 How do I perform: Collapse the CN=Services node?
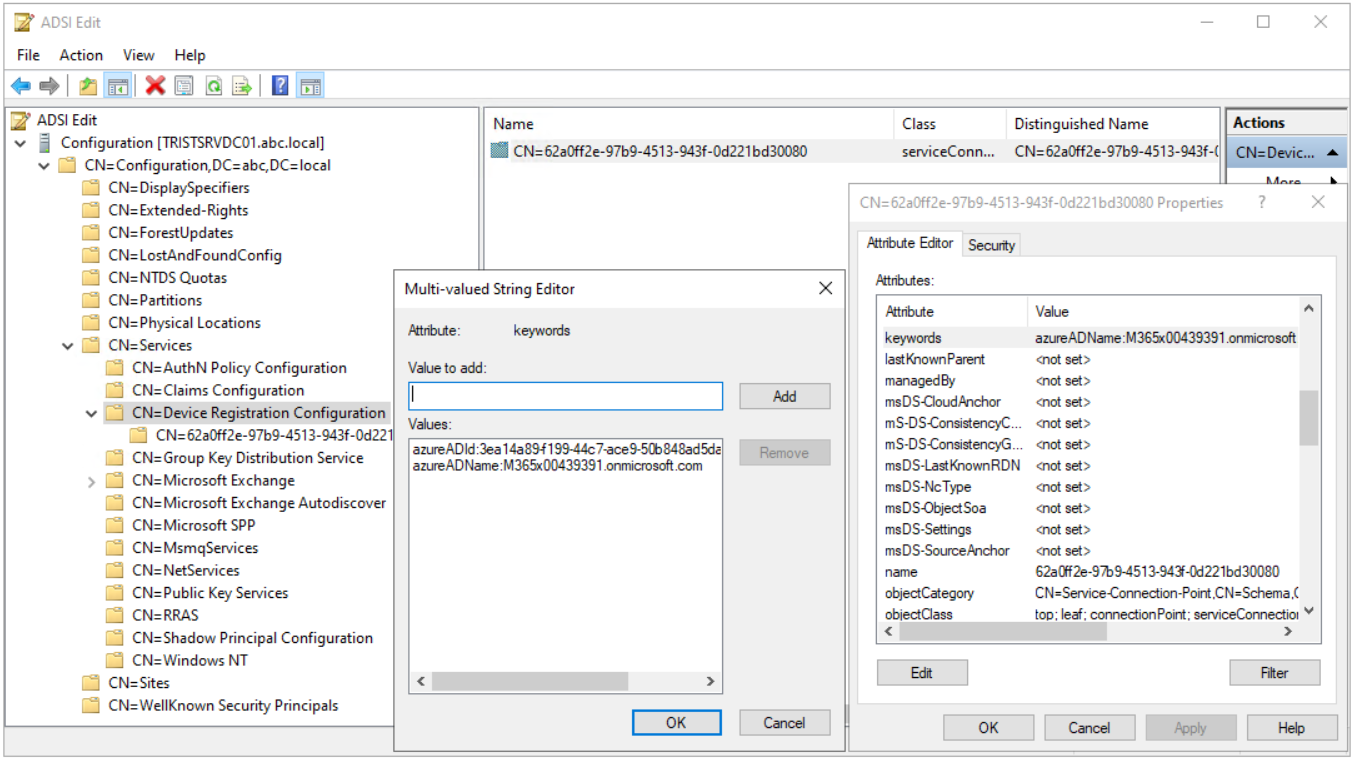pyautogui.click(x=68, y=346)
